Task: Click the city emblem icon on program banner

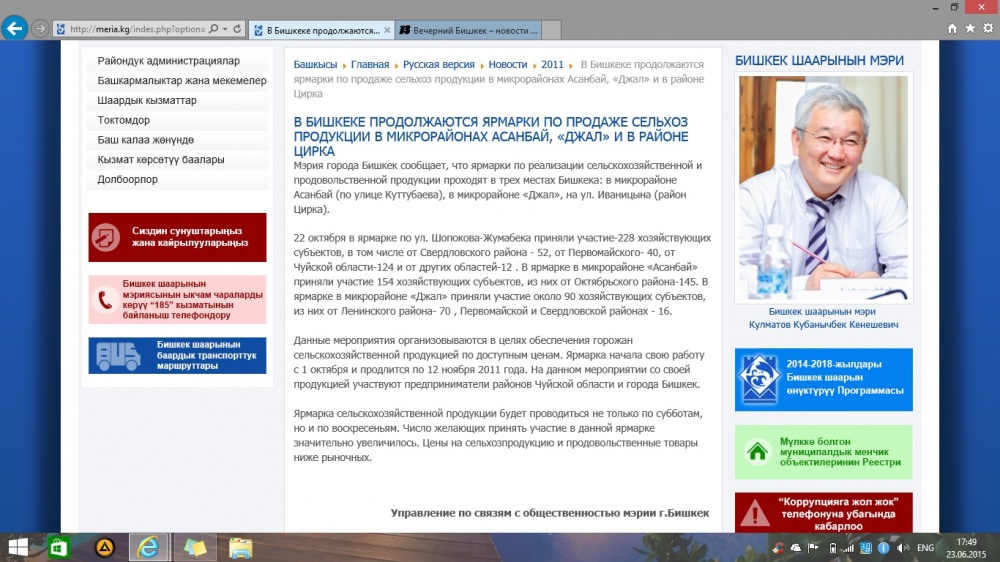Action: (759, 379)
